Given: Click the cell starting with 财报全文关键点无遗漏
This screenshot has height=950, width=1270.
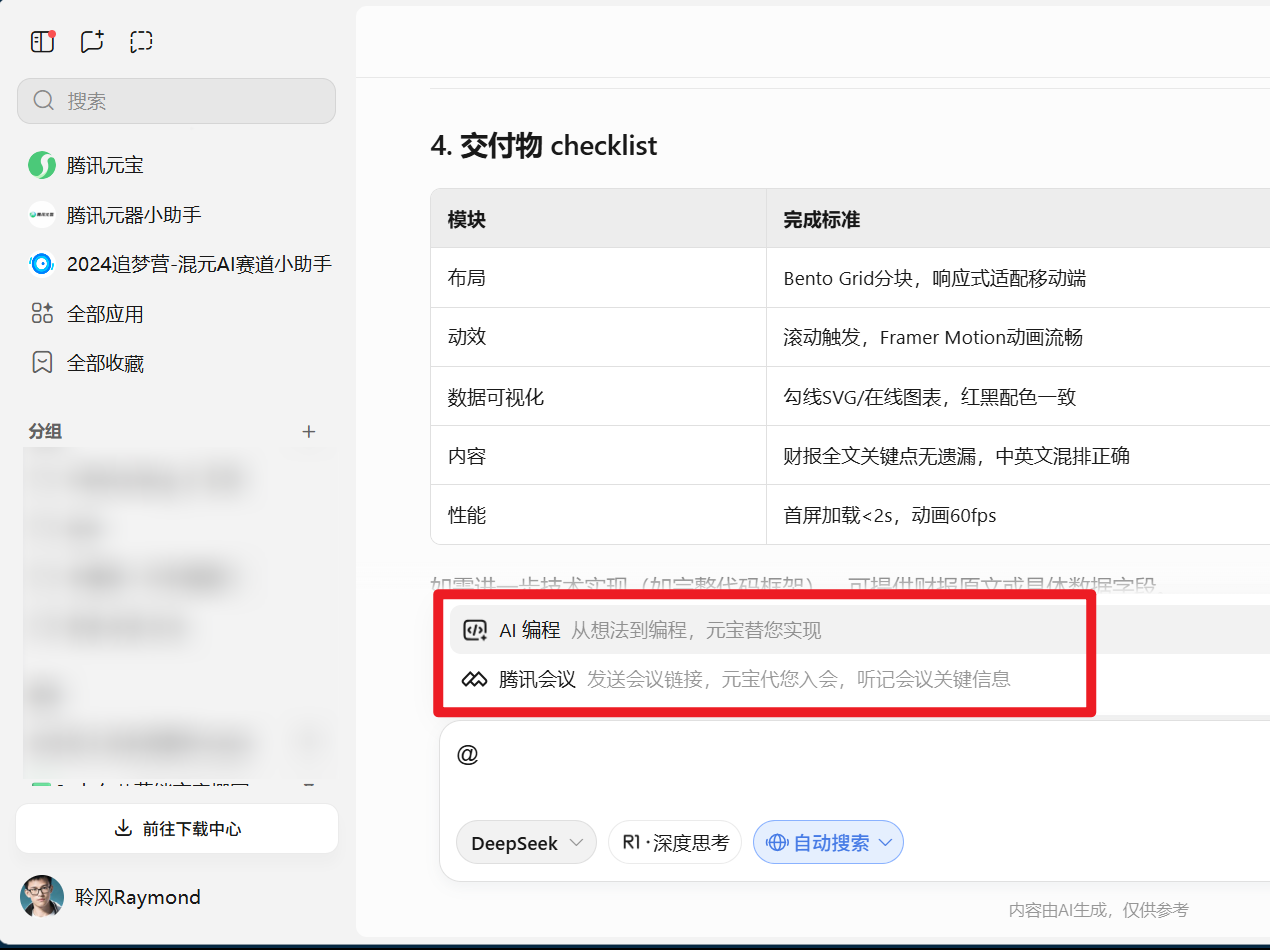Looking at the screenshot, I should coord(1018,456).
